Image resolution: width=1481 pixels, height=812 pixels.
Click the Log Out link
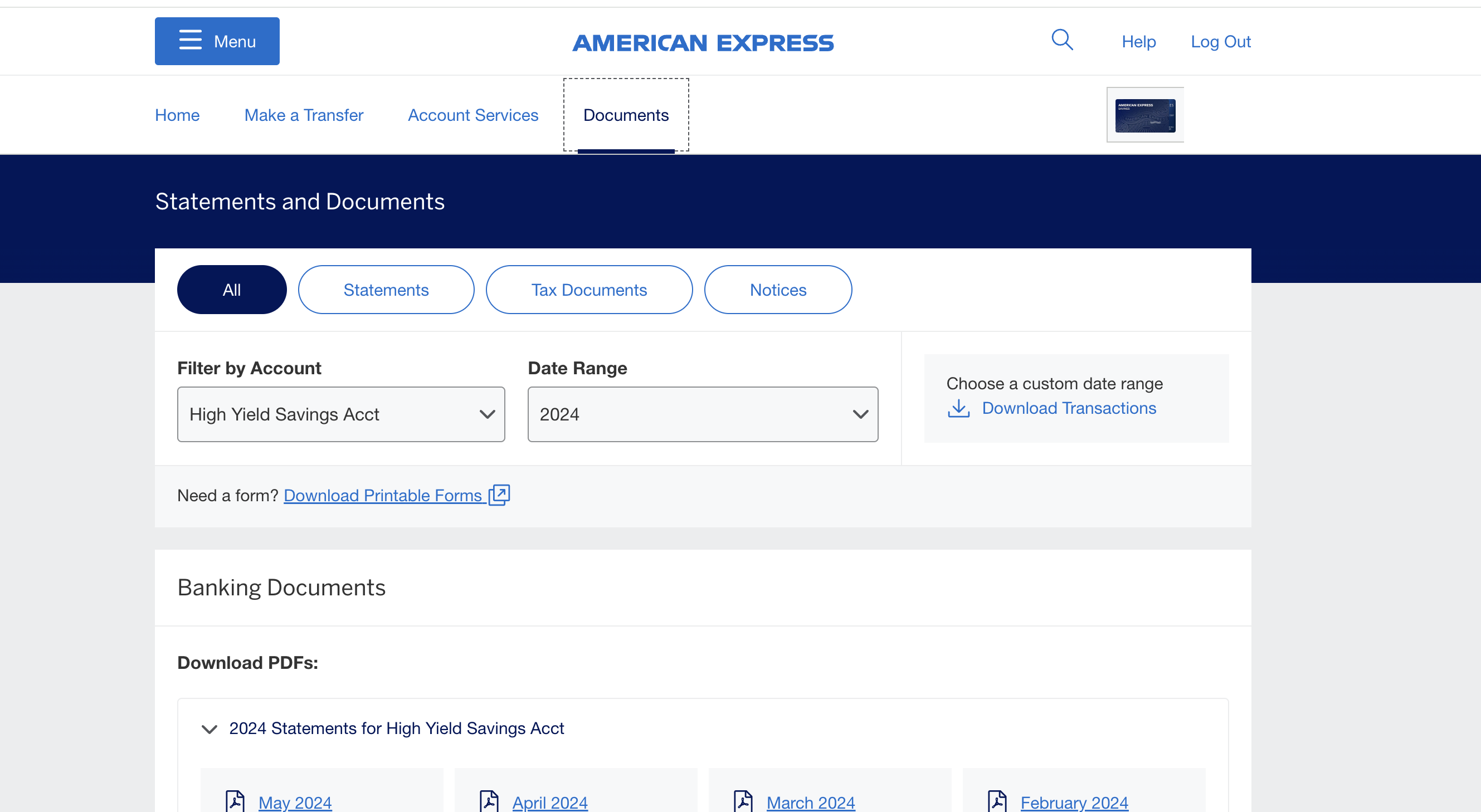(1220, 41)
